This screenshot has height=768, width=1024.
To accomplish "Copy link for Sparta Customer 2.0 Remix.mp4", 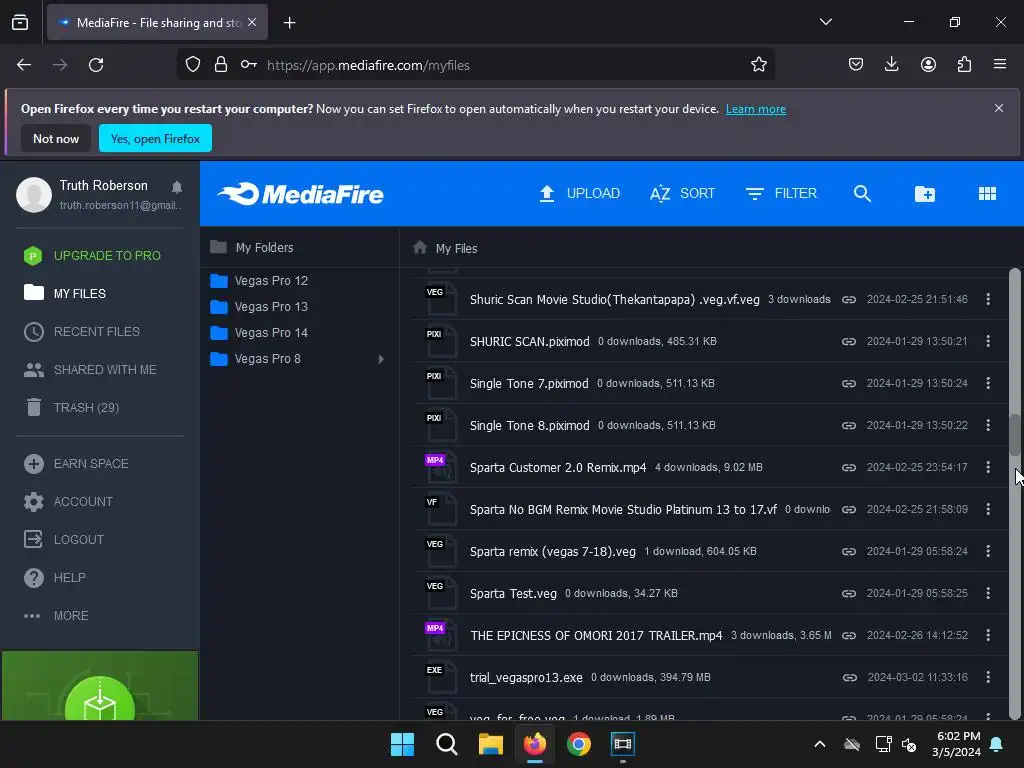I will [848, 468].
